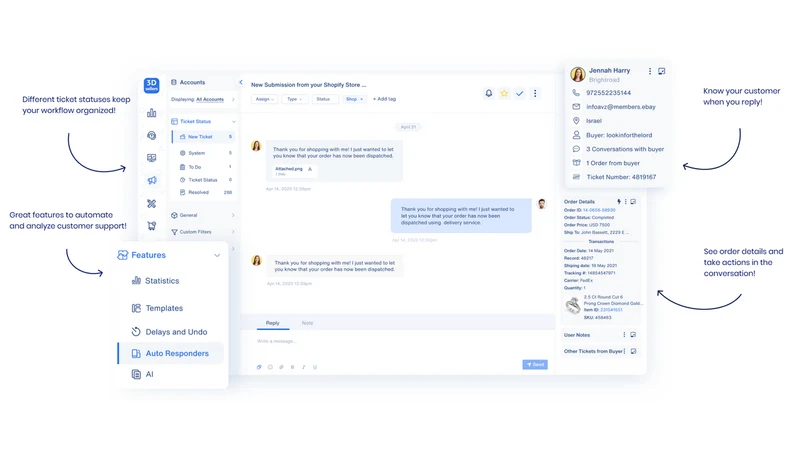Click the pop-out icon on Jennah Harry card
800x450 pixels.
[x=662, y=71]
